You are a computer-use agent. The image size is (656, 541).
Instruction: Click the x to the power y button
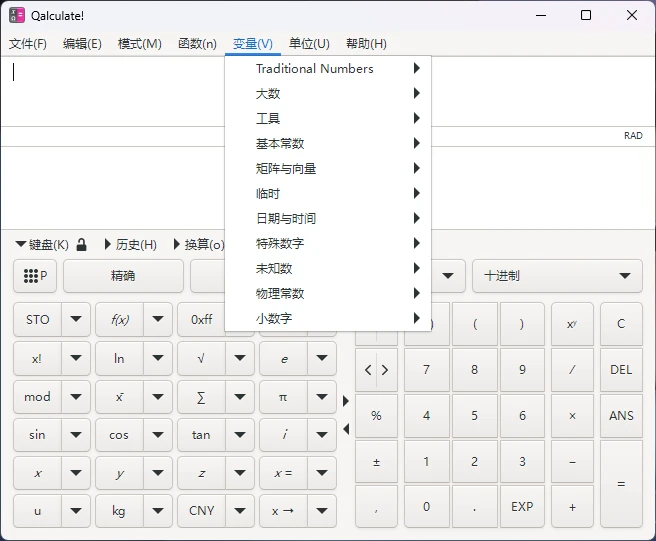click(x=572, y=324)
